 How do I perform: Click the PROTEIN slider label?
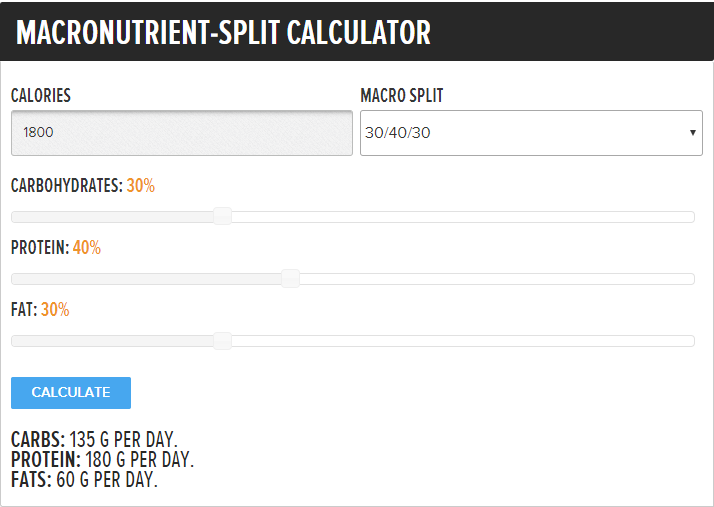[x=39, y=248]
